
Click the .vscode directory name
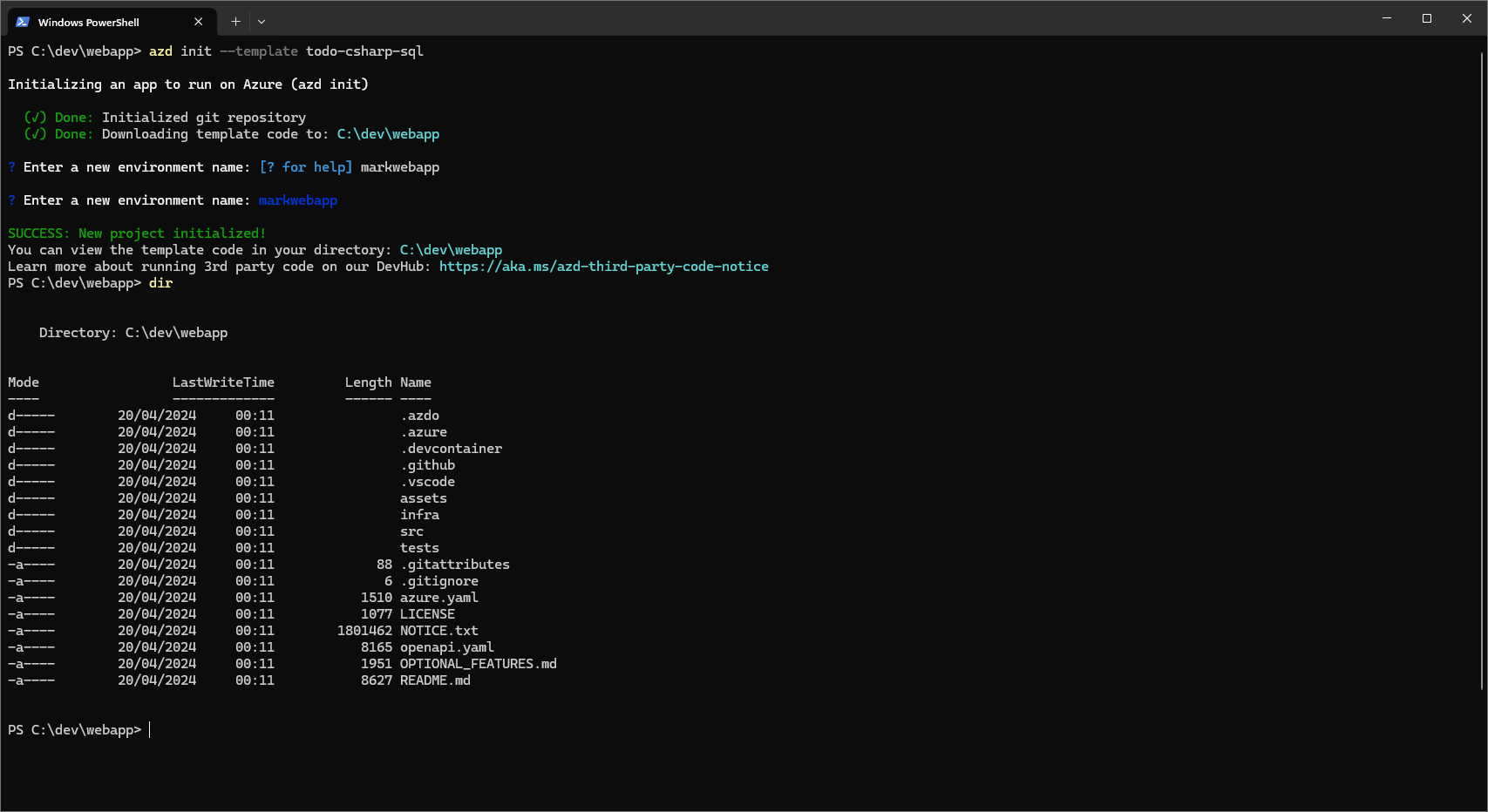[427, 482]
